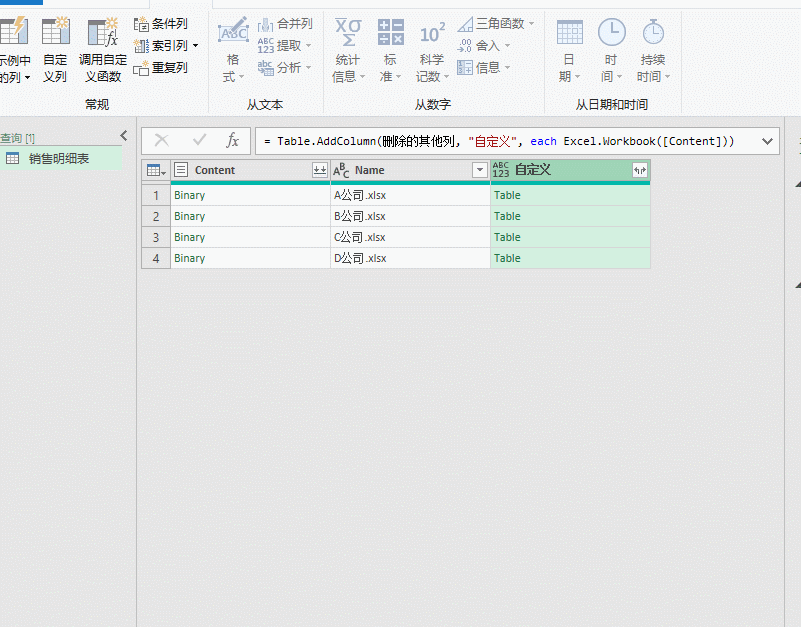Click the fx function icon
This screenshot has height=627, width=801.
(232, 140)
